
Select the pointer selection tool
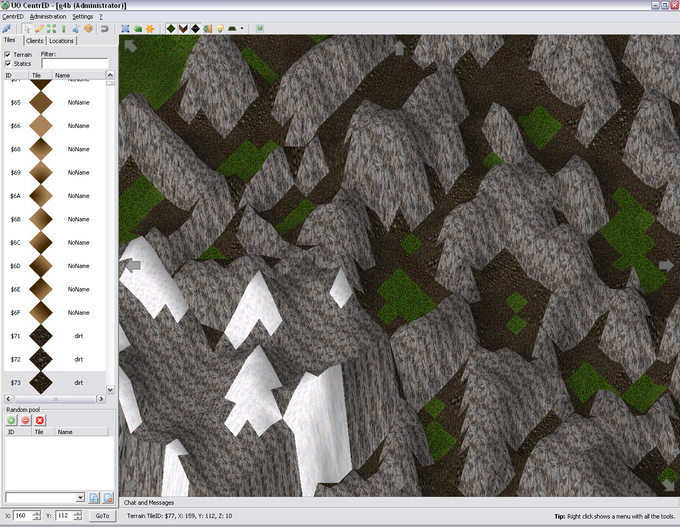pos(27,28)
